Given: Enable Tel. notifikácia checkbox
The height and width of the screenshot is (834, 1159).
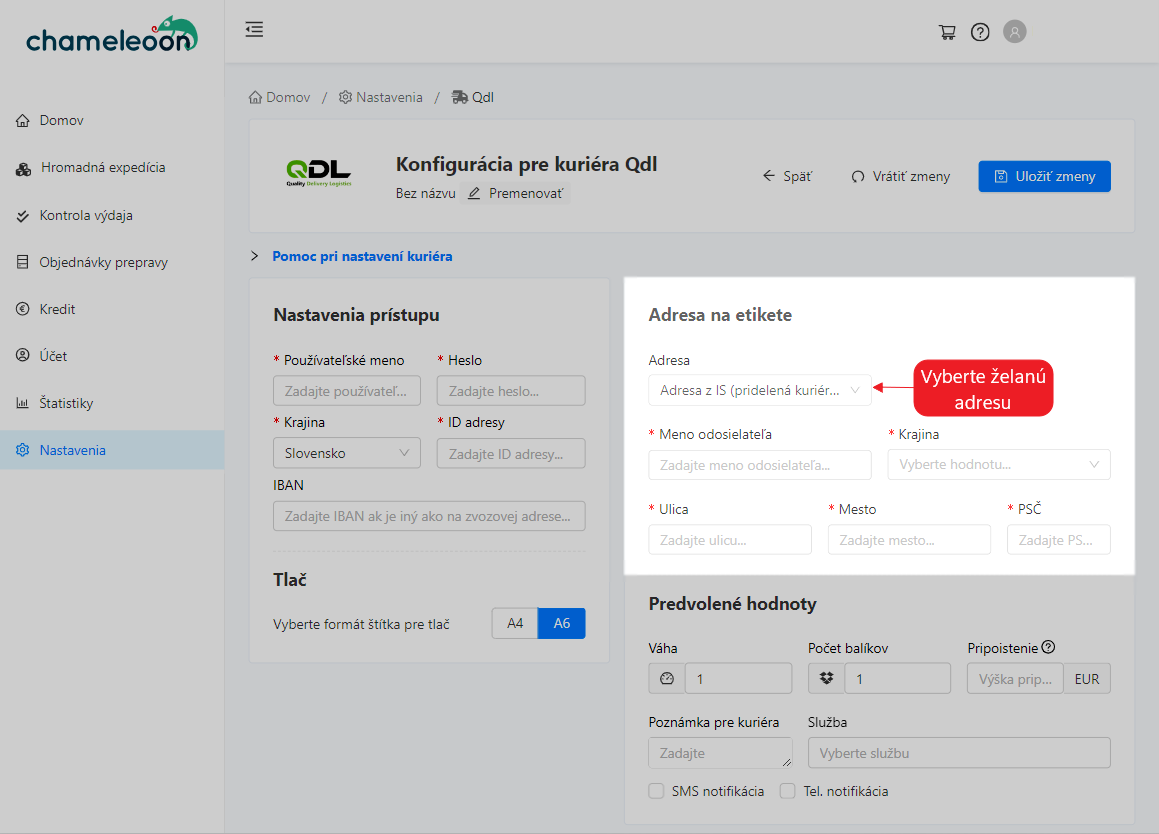Looking at the screenshot, I should pos(788,791).
